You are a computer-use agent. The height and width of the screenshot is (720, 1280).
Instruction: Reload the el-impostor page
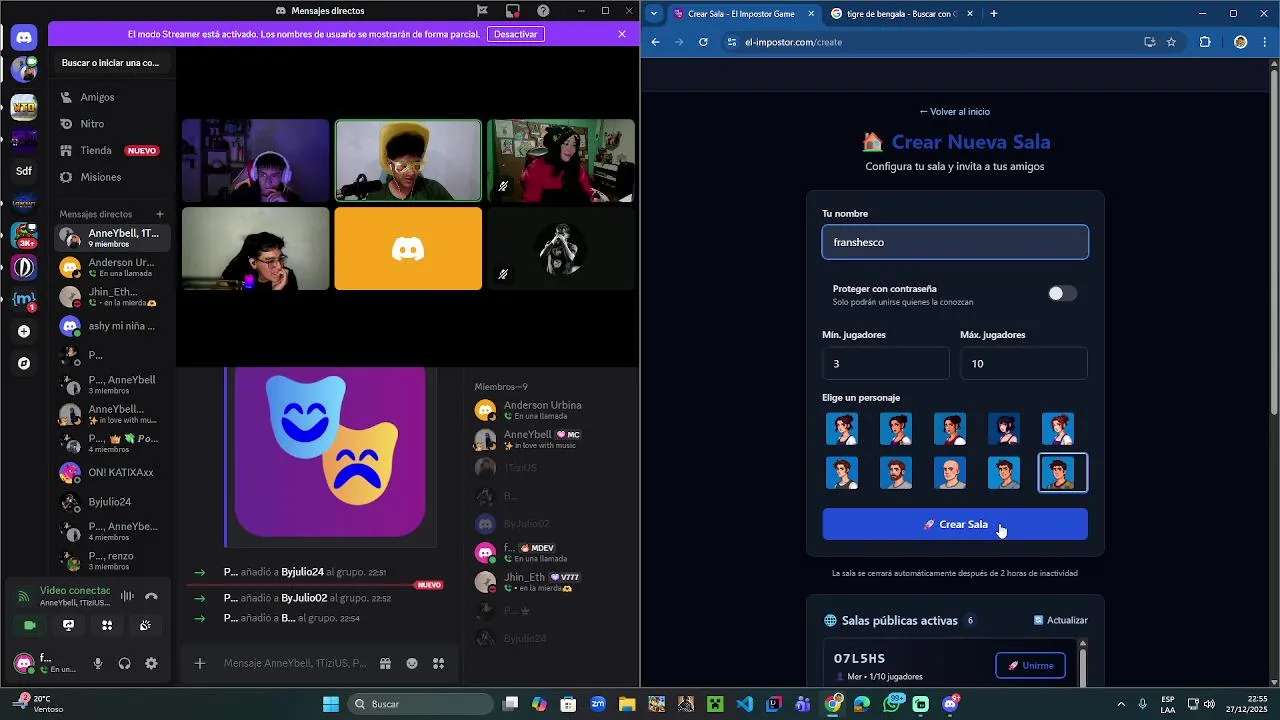703,42
